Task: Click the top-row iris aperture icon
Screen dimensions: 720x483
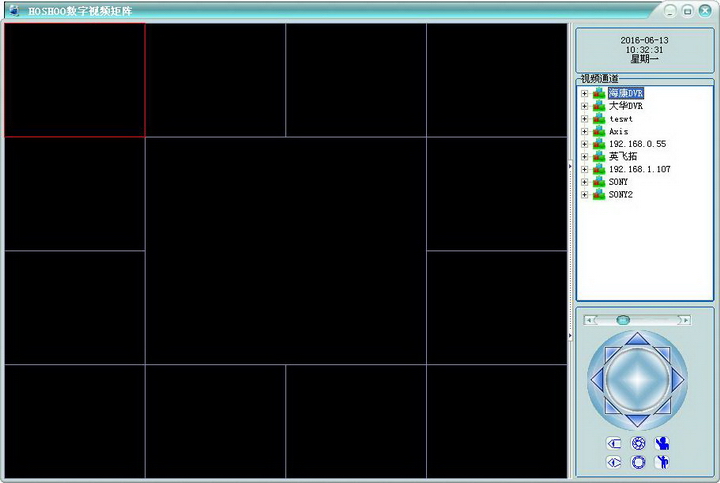Action: click(x=638, y=443)
